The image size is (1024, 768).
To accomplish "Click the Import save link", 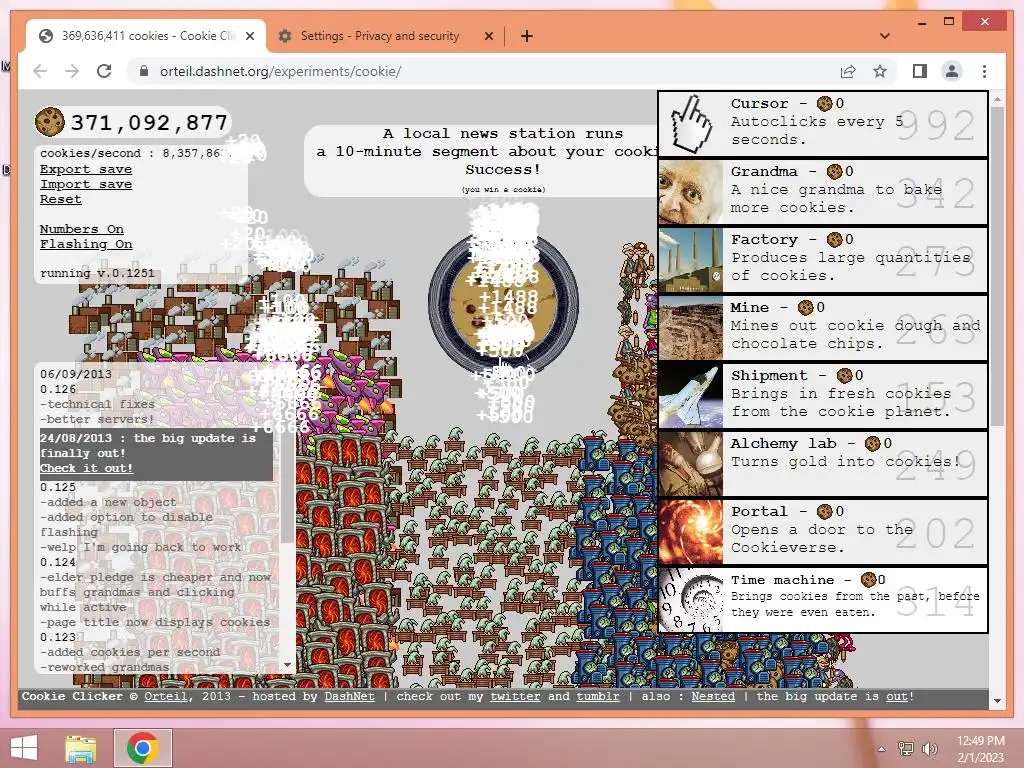I will click(x=86, y=184).
